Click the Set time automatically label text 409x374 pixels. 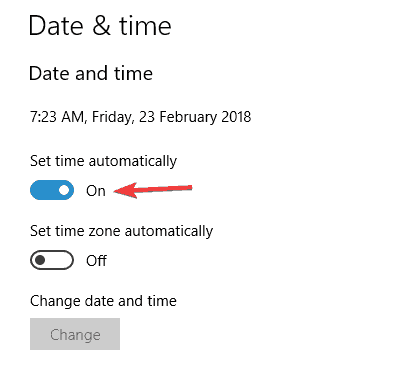tap(103, 161)
